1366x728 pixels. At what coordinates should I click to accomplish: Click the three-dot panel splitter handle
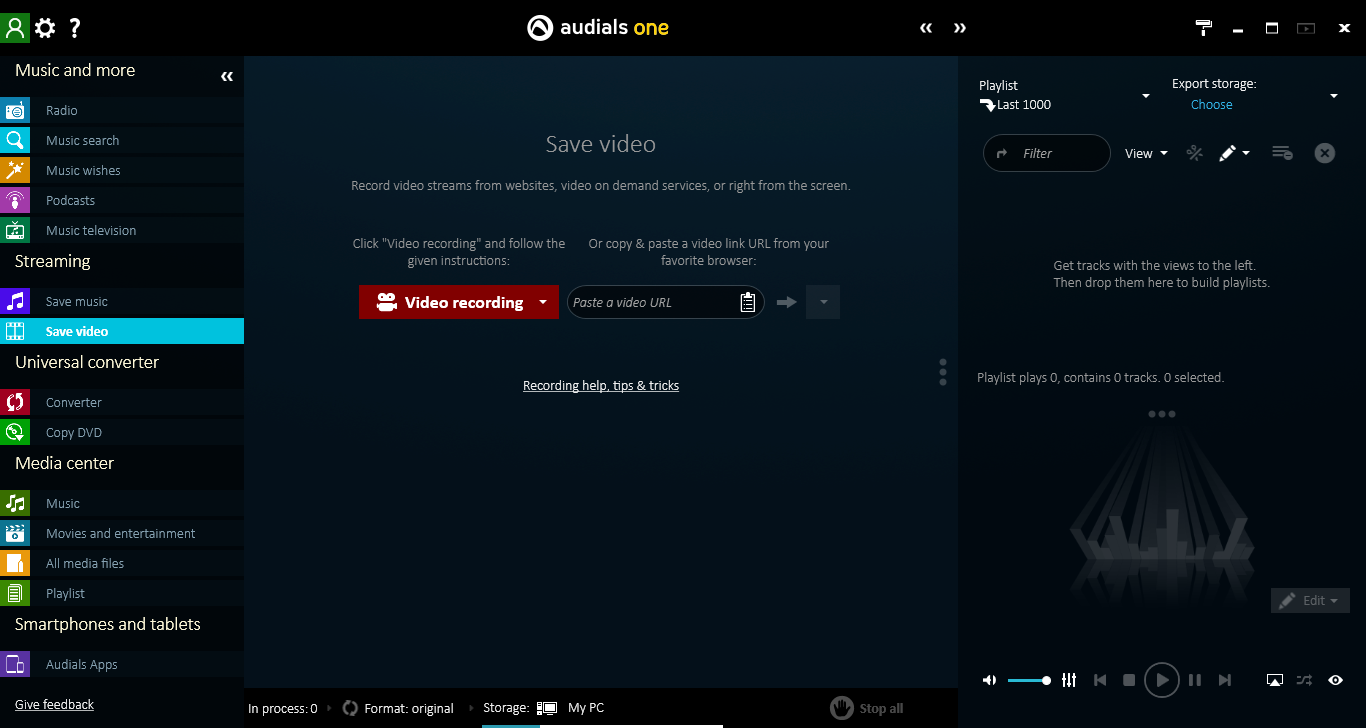[x=943, y=372]
